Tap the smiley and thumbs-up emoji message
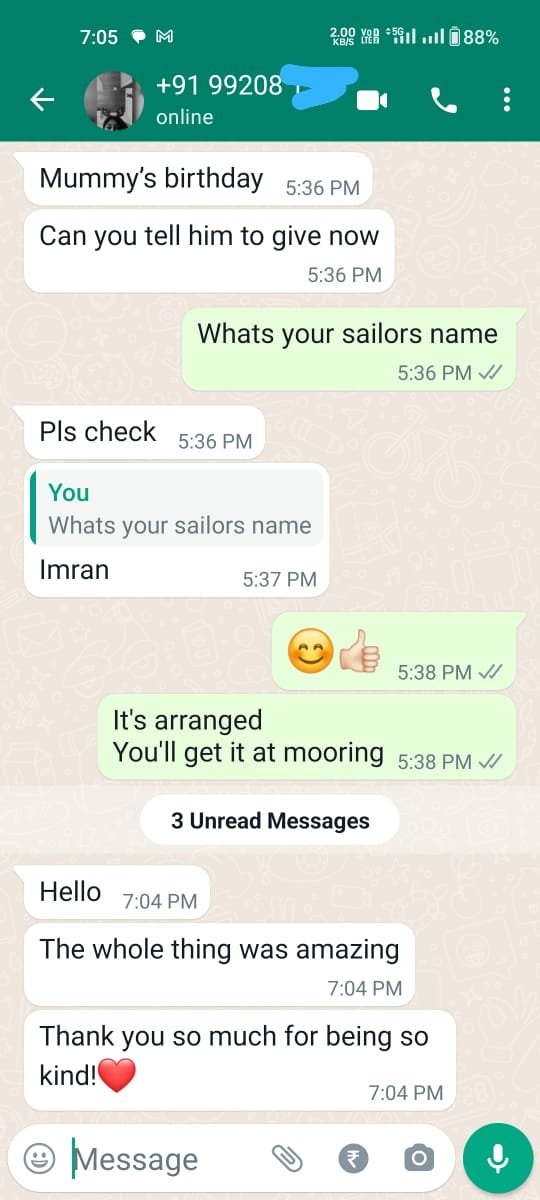Viewport: 540px width, 1200px height. click(394, 651)
